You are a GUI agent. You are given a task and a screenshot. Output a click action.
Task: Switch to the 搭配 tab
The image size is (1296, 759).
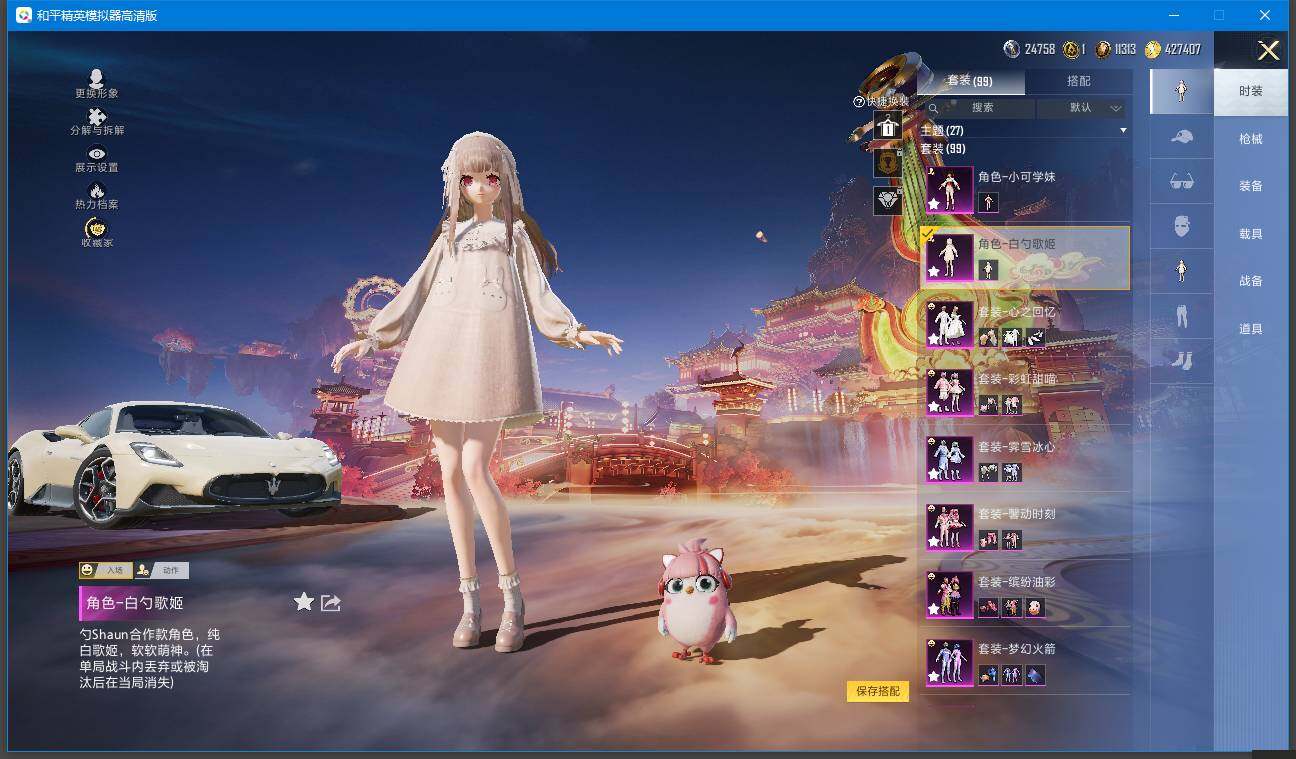click(x=1079, y=81)
